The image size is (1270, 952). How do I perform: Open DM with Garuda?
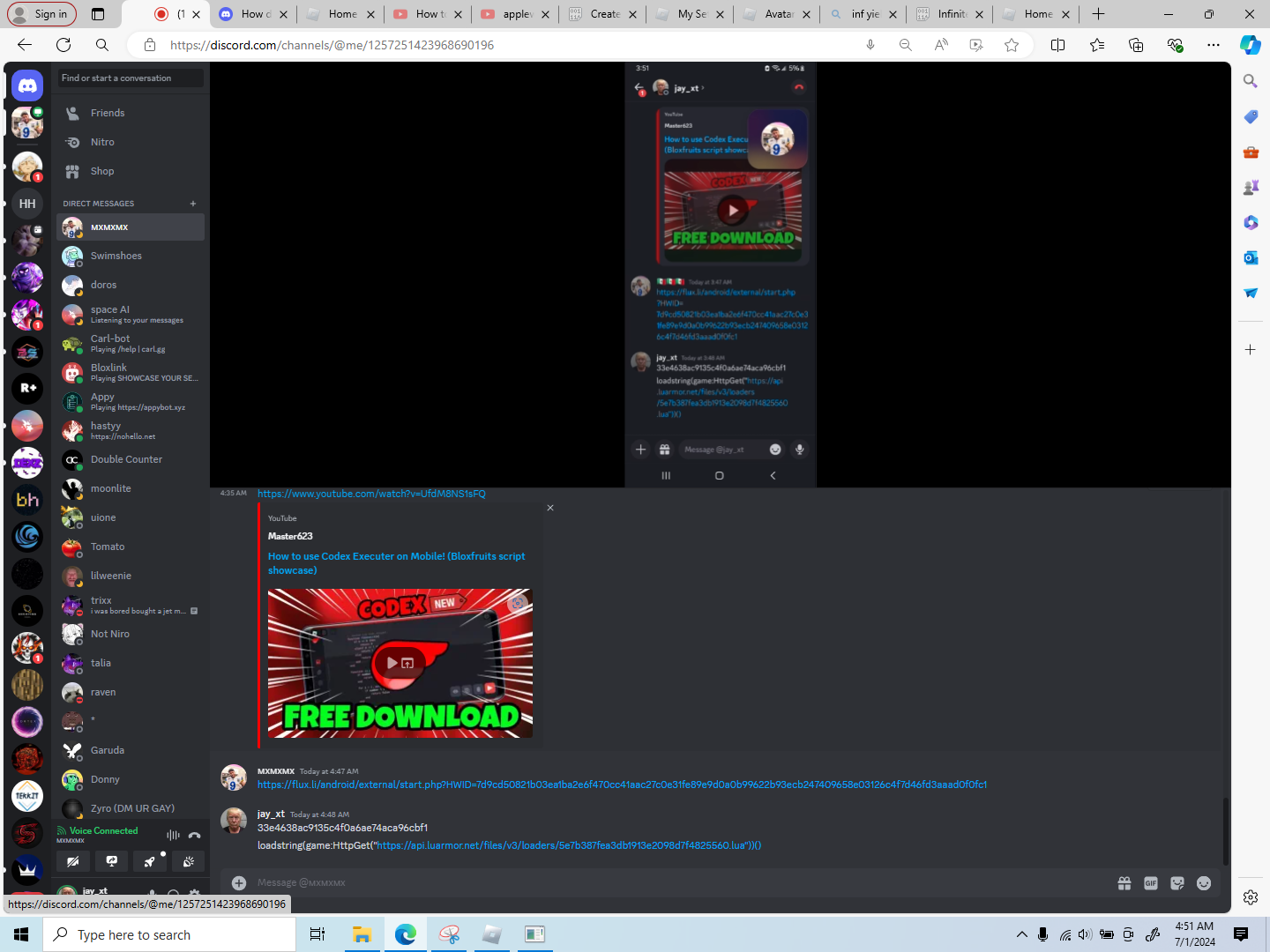131,750
